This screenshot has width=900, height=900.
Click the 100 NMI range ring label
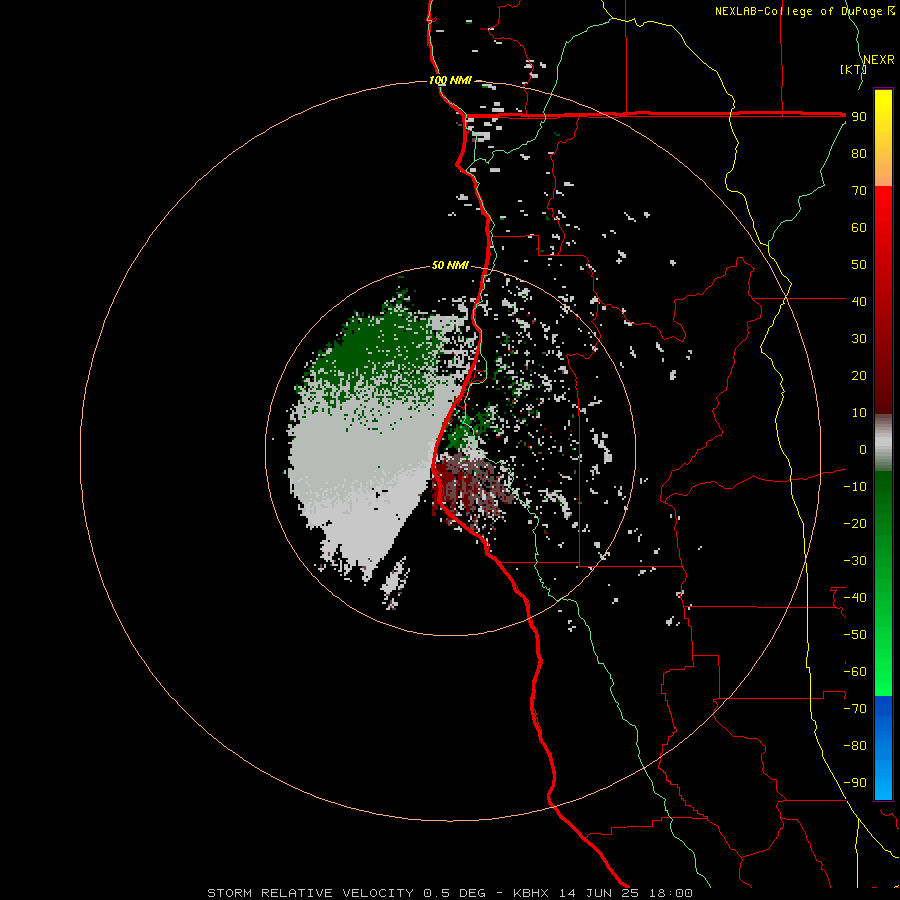pos(450,80)
